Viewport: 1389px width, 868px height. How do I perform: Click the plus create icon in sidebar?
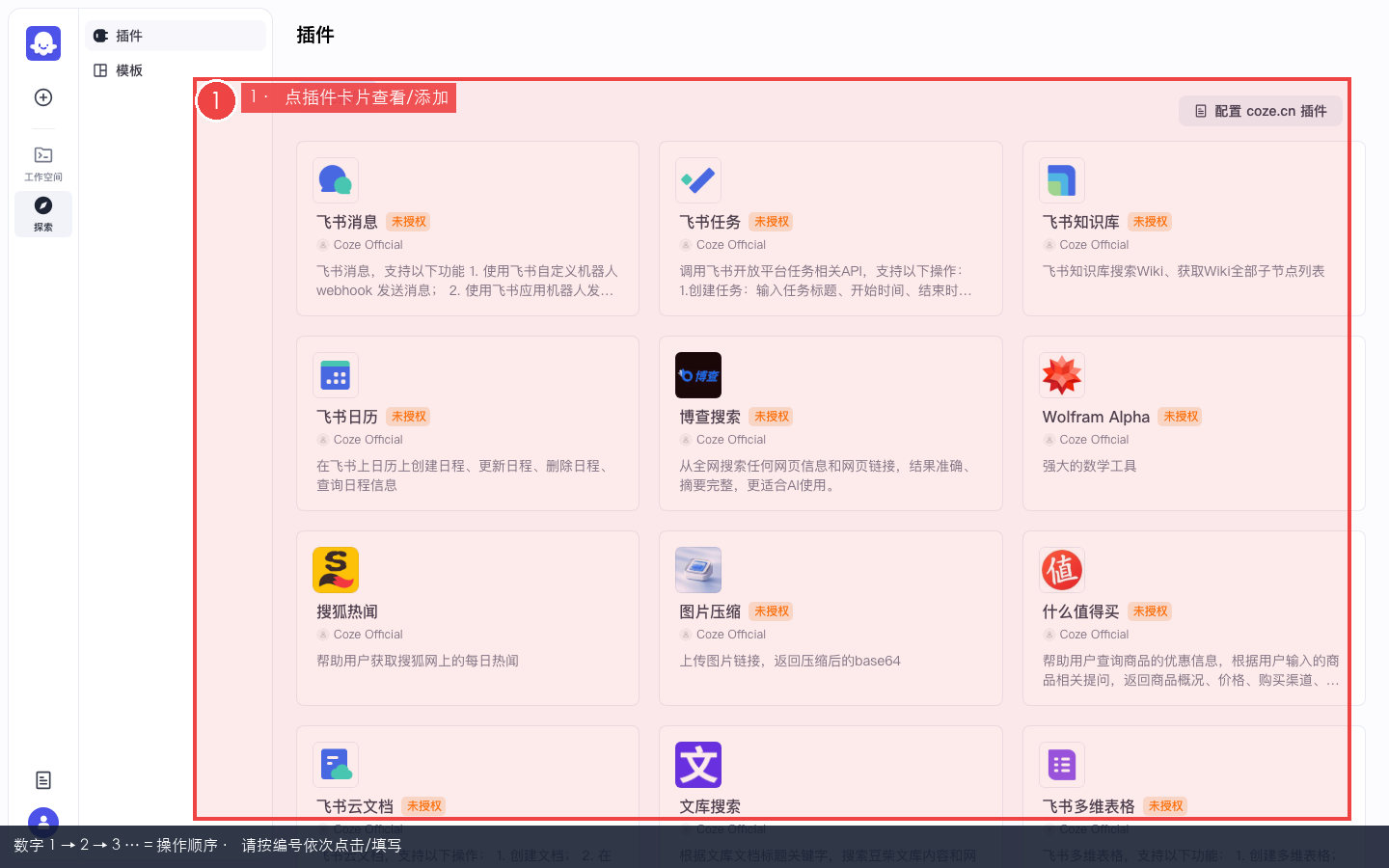(43, 97)
